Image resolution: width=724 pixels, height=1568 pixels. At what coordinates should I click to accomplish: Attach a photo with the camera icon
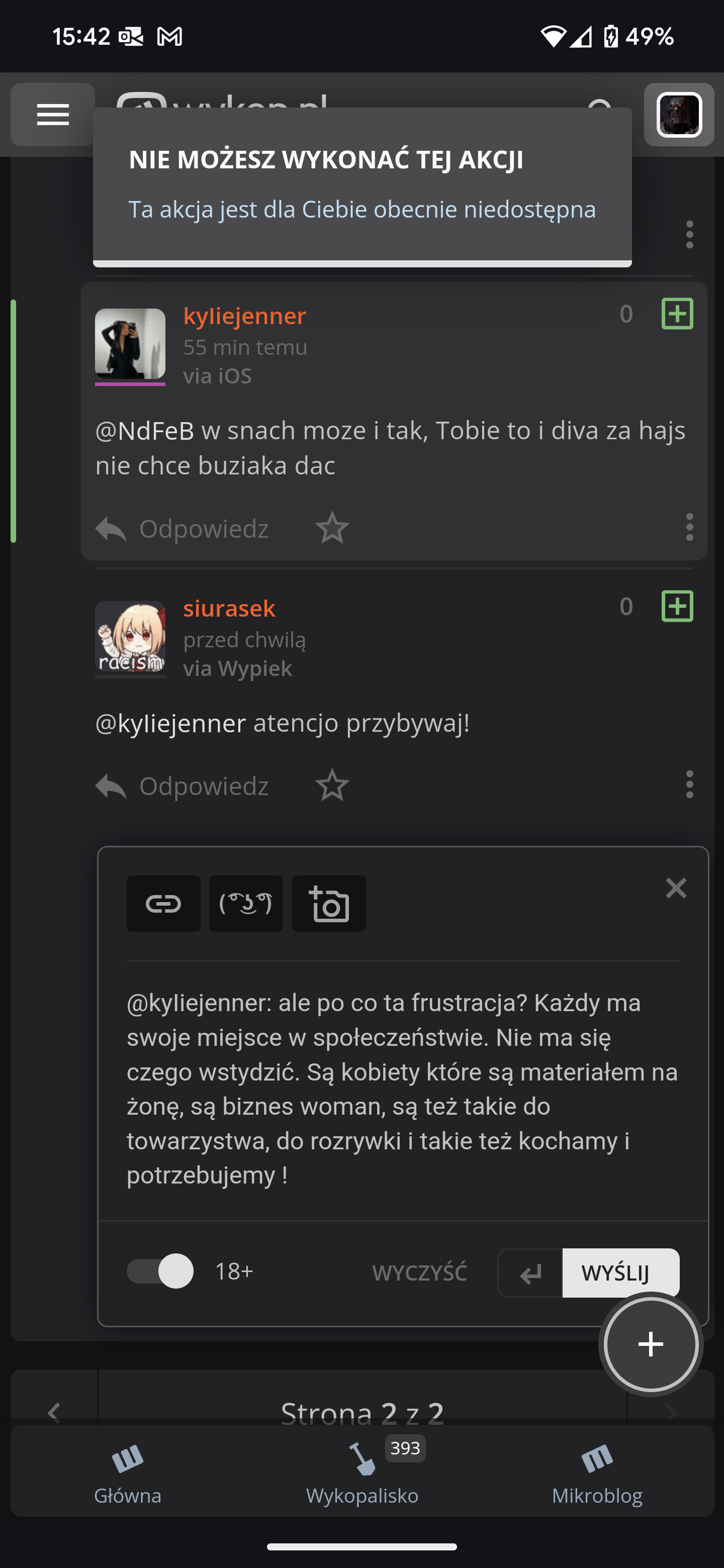329,903
